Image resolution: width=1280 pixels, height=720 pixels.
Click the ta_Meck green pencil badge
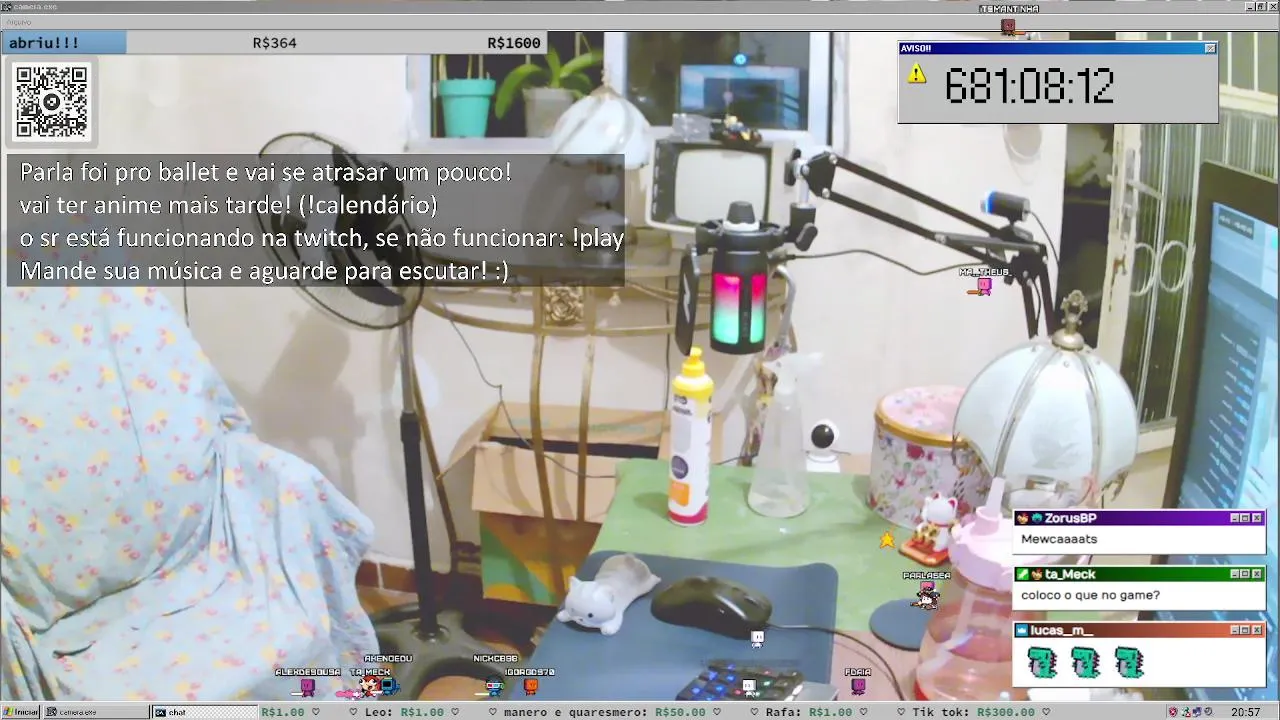tap(1022, 574)
